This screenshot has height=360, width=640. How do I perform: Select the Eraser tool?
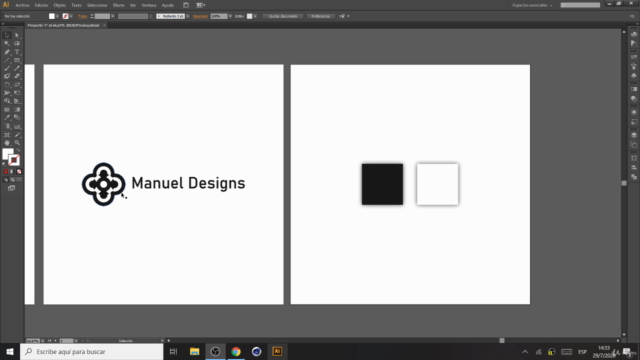[x=17, y=76]
